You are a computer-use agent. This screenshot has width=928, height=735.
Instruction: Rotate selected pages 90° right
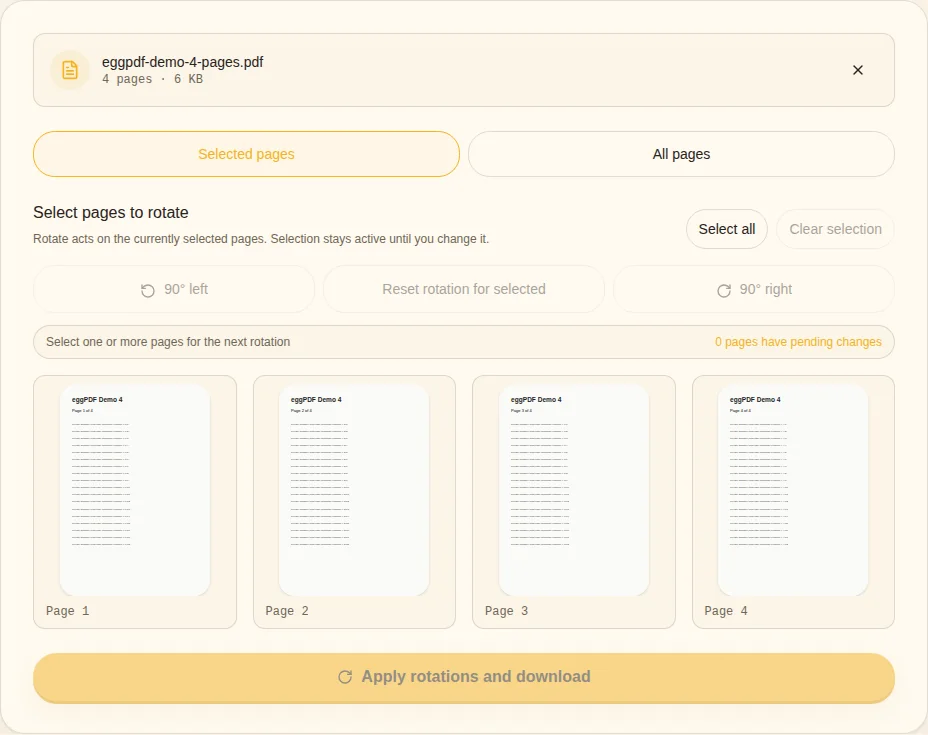pos(754,289)
